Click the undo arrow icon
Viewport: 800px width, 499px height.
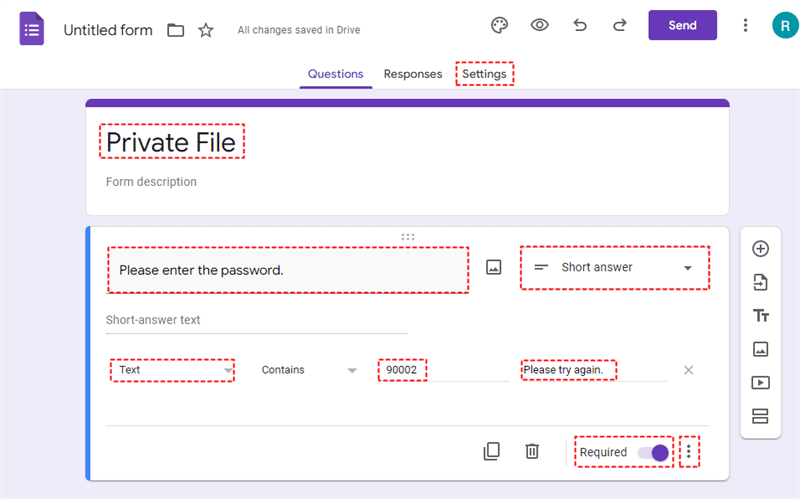[580, 25]
